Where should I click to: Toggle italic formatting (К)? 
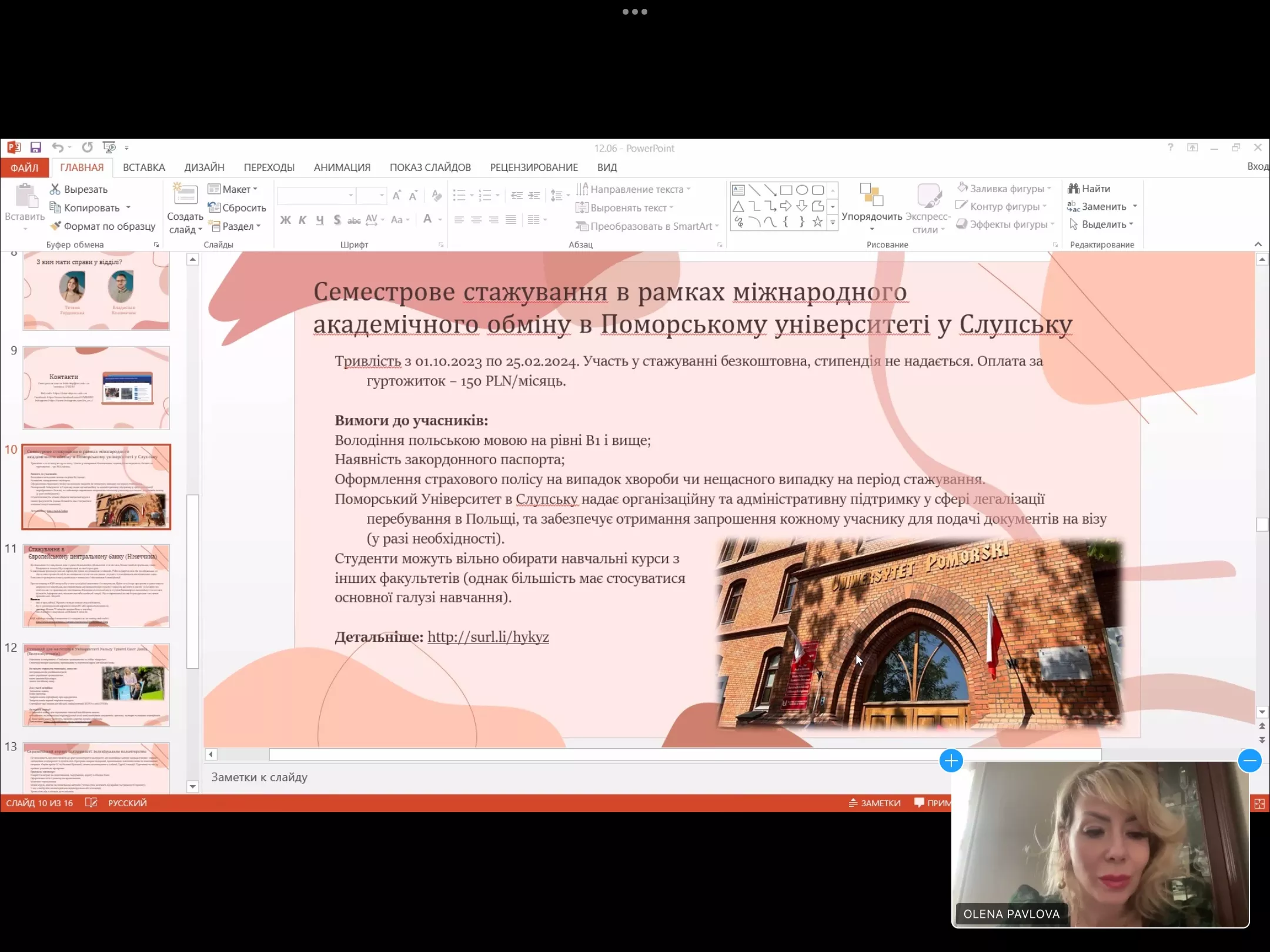[x=303, y=220]
